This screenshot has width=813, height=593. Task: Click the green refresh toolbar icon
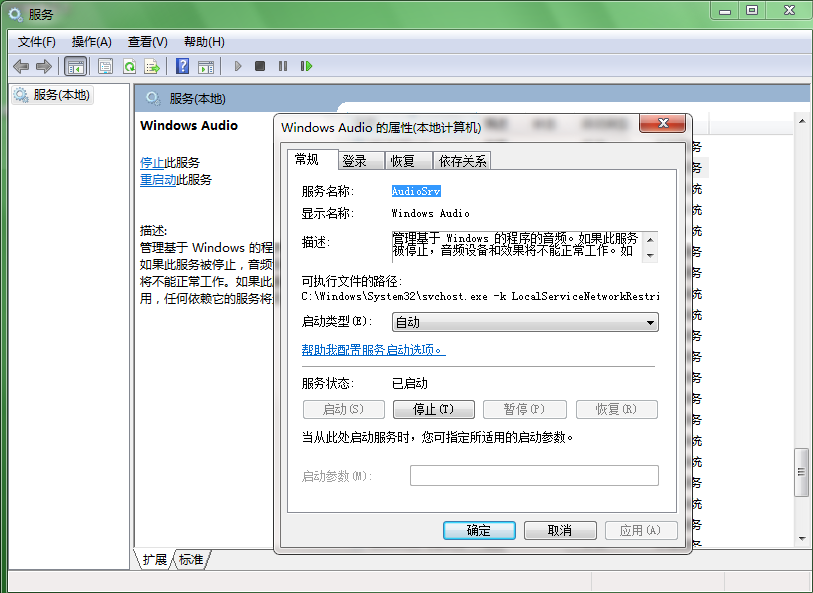click(129, 66)
